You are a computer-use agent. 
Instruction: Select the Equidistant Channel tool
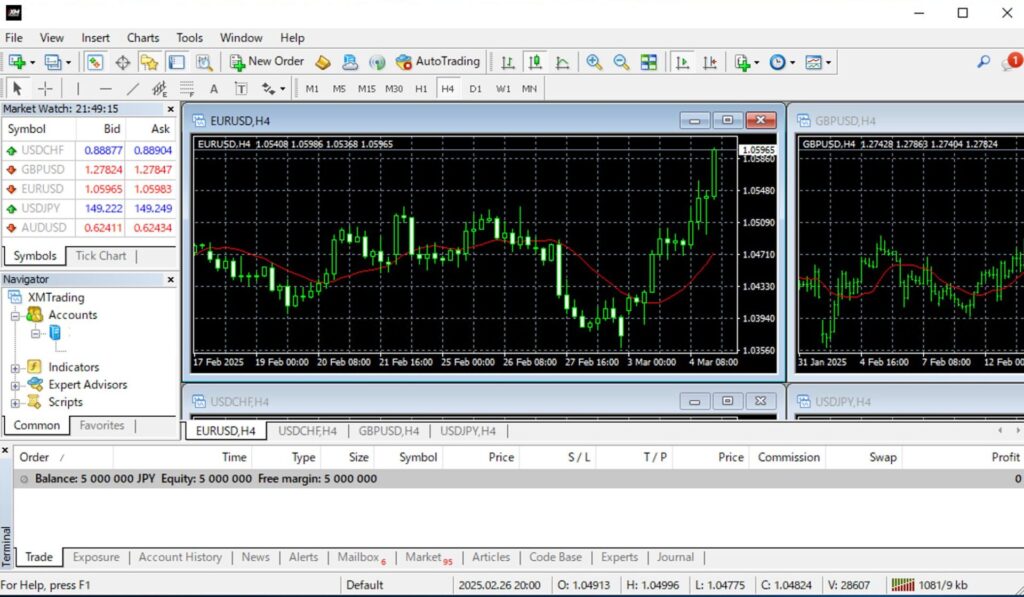159,88
